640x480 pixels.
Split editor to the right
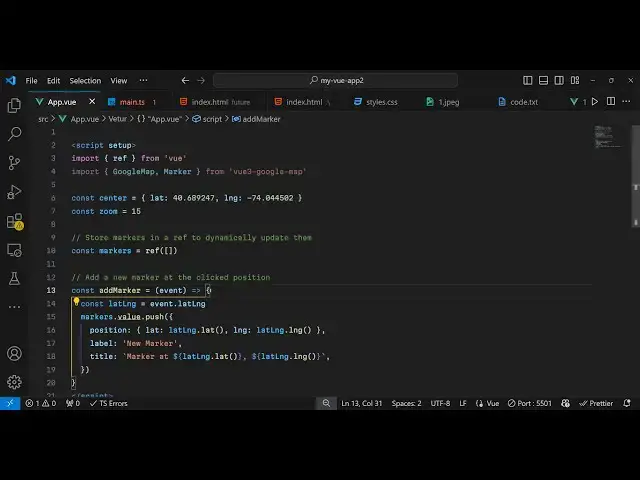pyautogui.click(x=611, y=101)
